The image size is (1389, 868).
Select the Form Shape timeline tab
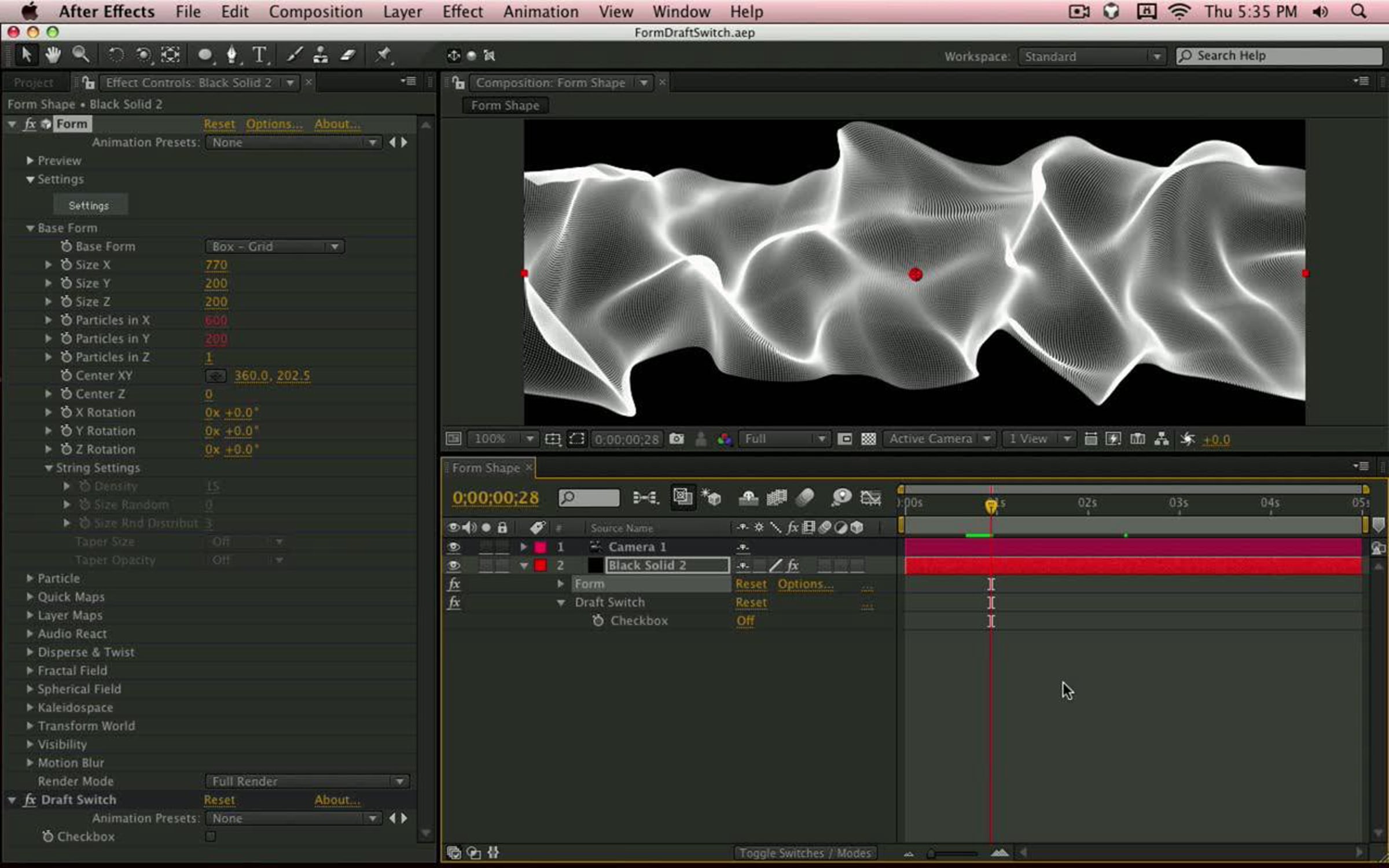coord(486,468)
